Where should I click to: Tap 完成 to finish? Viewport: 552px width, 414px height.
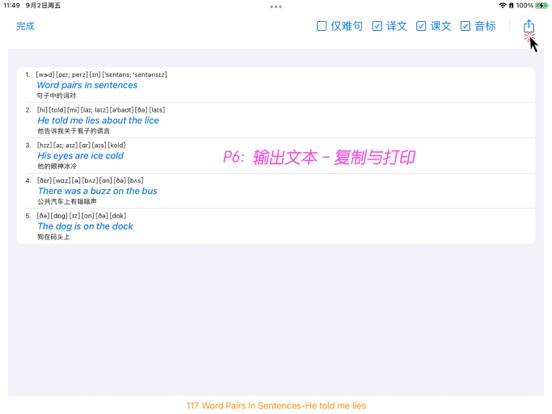click(25, 26)
